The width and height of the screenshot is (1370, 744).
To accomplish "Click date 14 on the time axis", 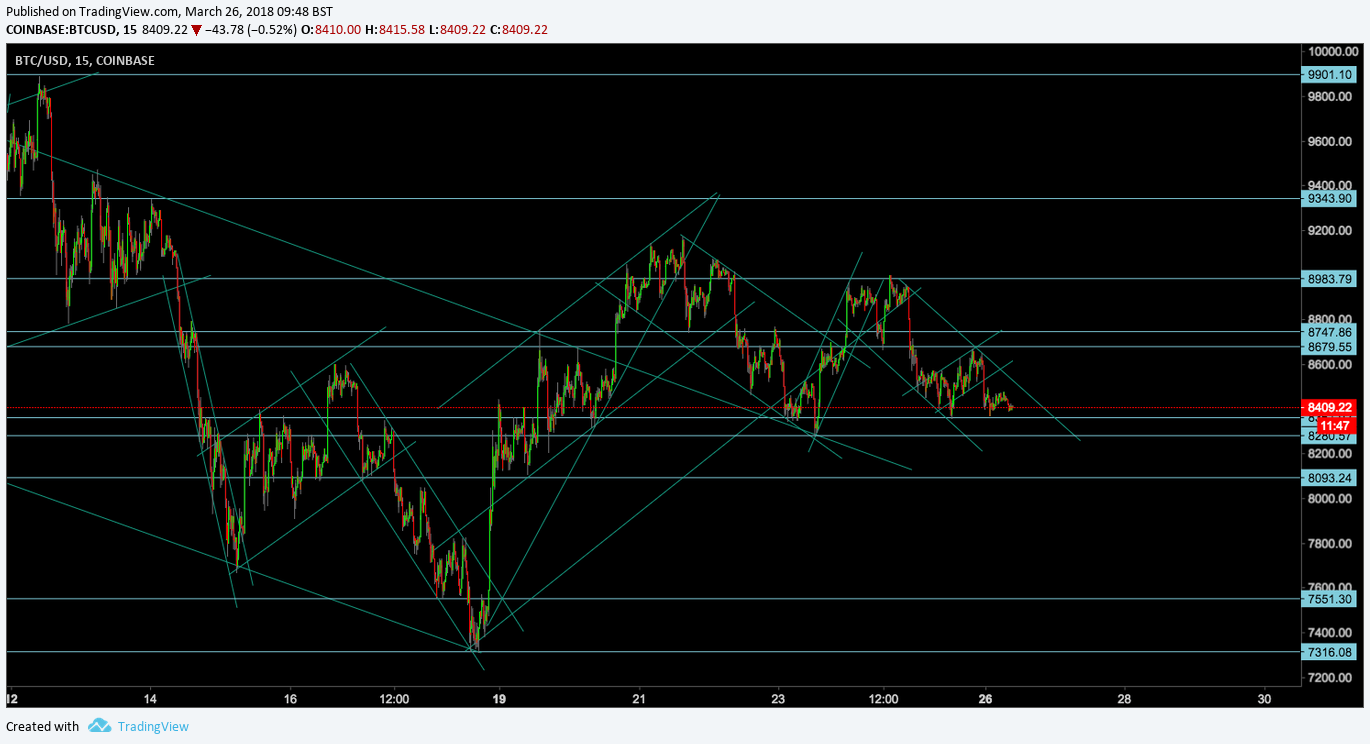I will pyautogui.click(x=150, y=699).
